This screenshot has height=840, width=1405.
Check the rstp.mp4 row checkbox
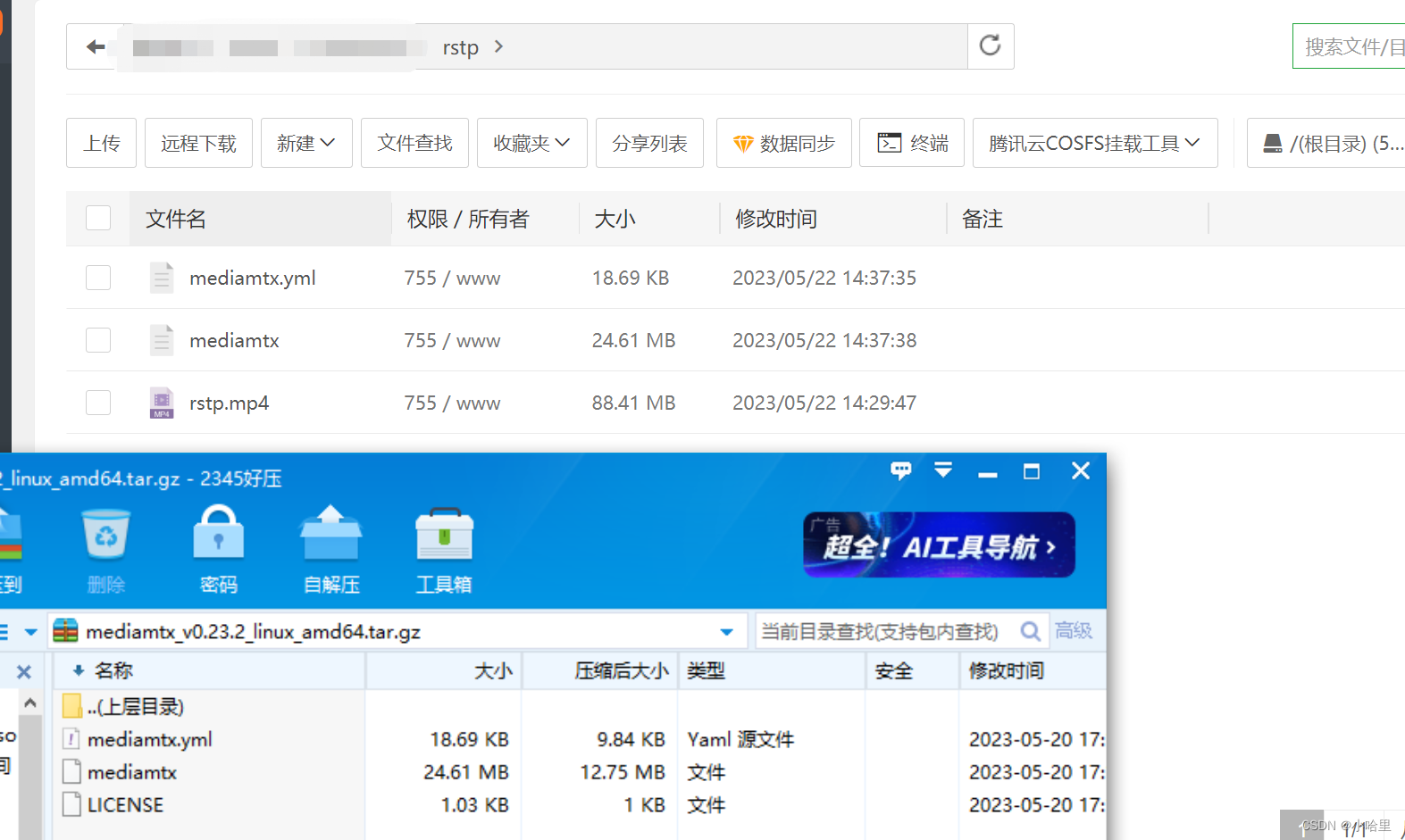[x=98, y=403]
